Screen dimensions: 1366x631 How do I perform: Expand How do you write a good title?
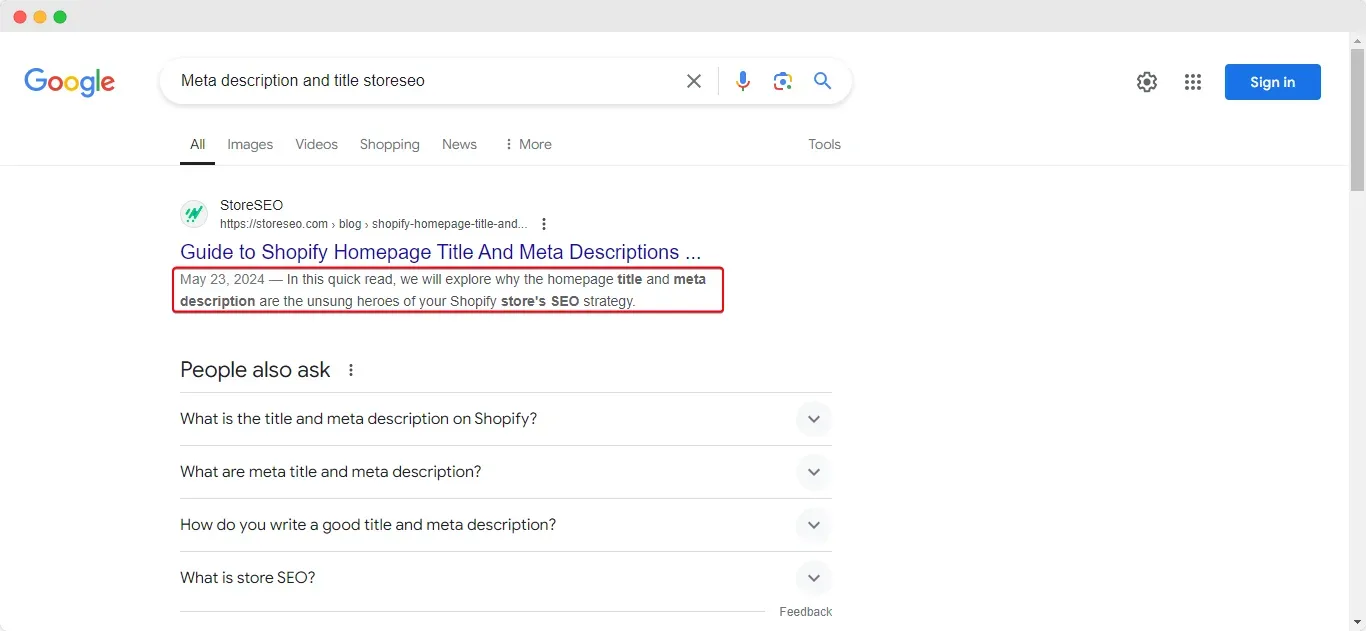tap(506, 525)
